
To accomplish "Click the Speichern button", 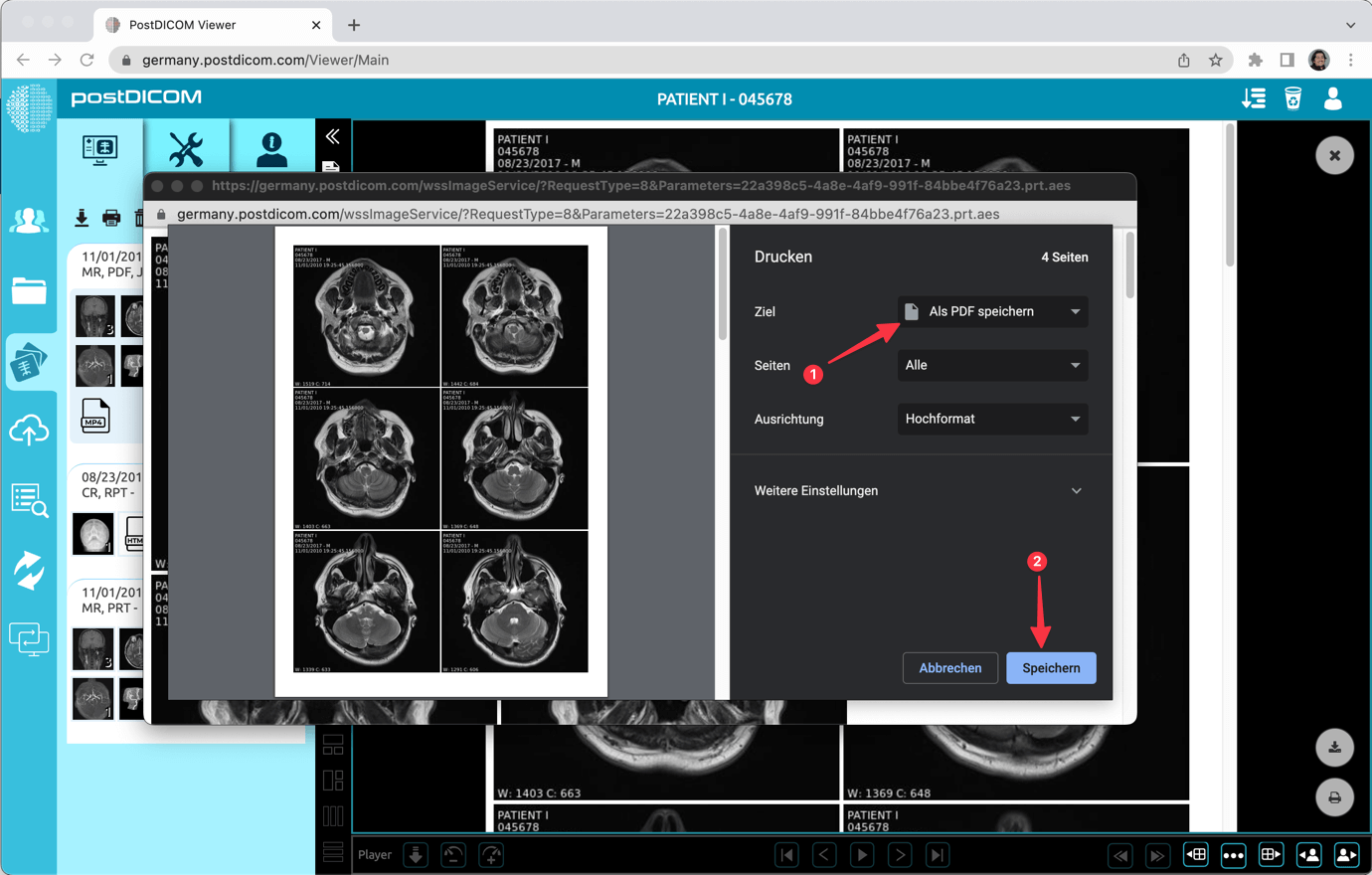I will [x=1051, y=668].
